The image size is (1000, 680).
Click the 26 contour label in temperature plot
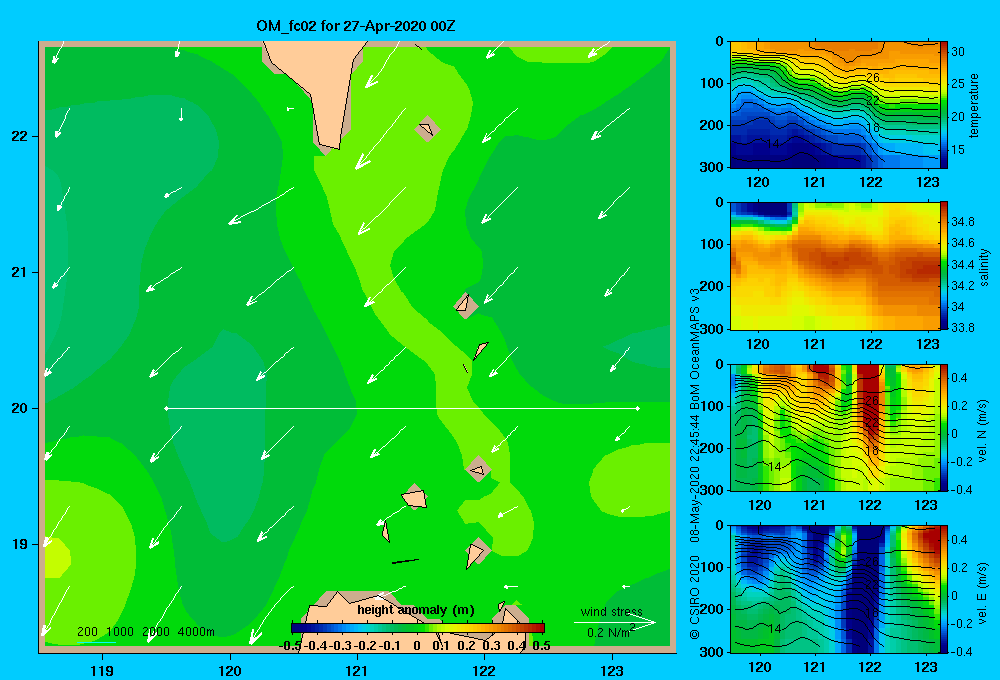point(872,77)
